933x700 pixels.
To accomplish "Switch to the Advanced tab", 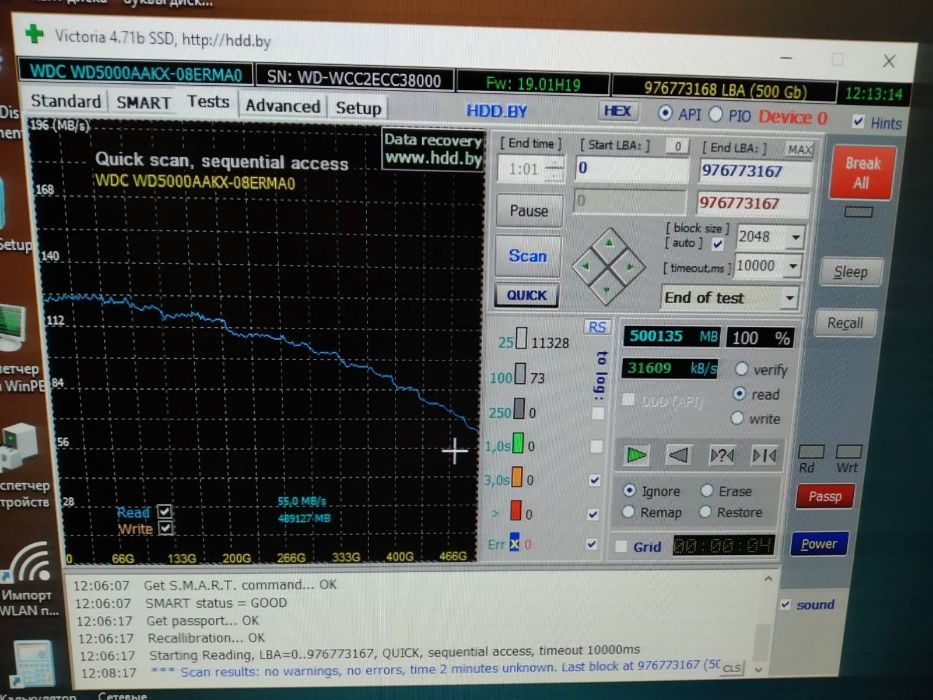I will point(283,106).
